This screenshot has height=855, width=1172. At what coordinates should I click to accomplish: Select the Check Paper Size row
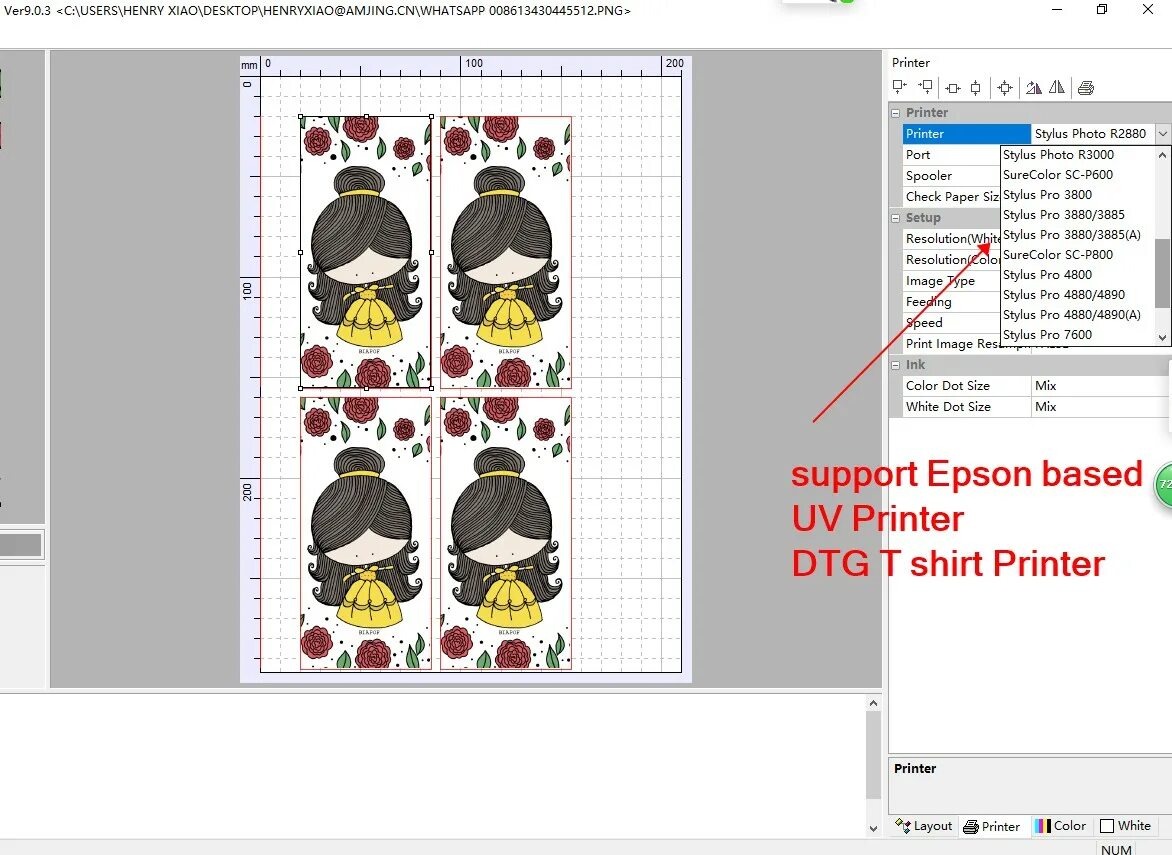click(952, 197)
